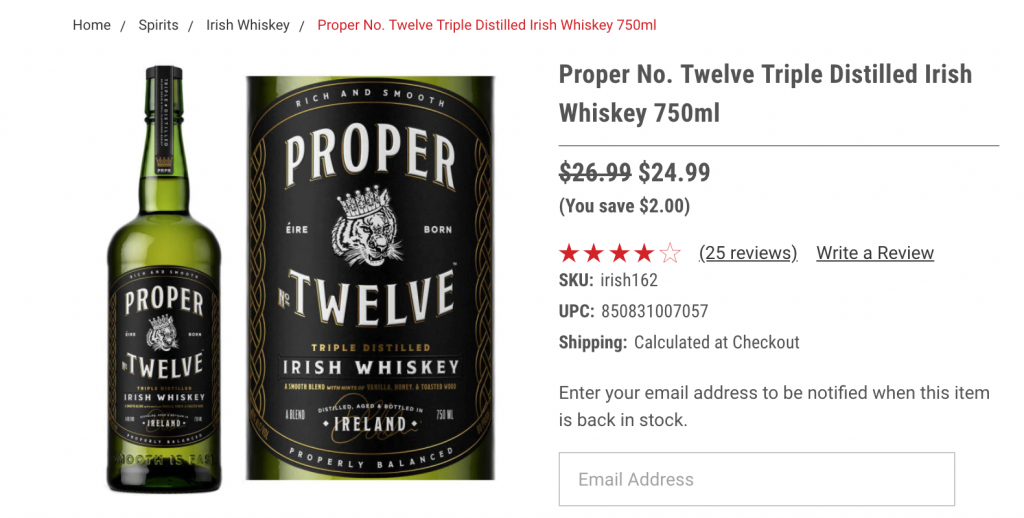Go to Home in the breadcrumb

coord(92,25)
